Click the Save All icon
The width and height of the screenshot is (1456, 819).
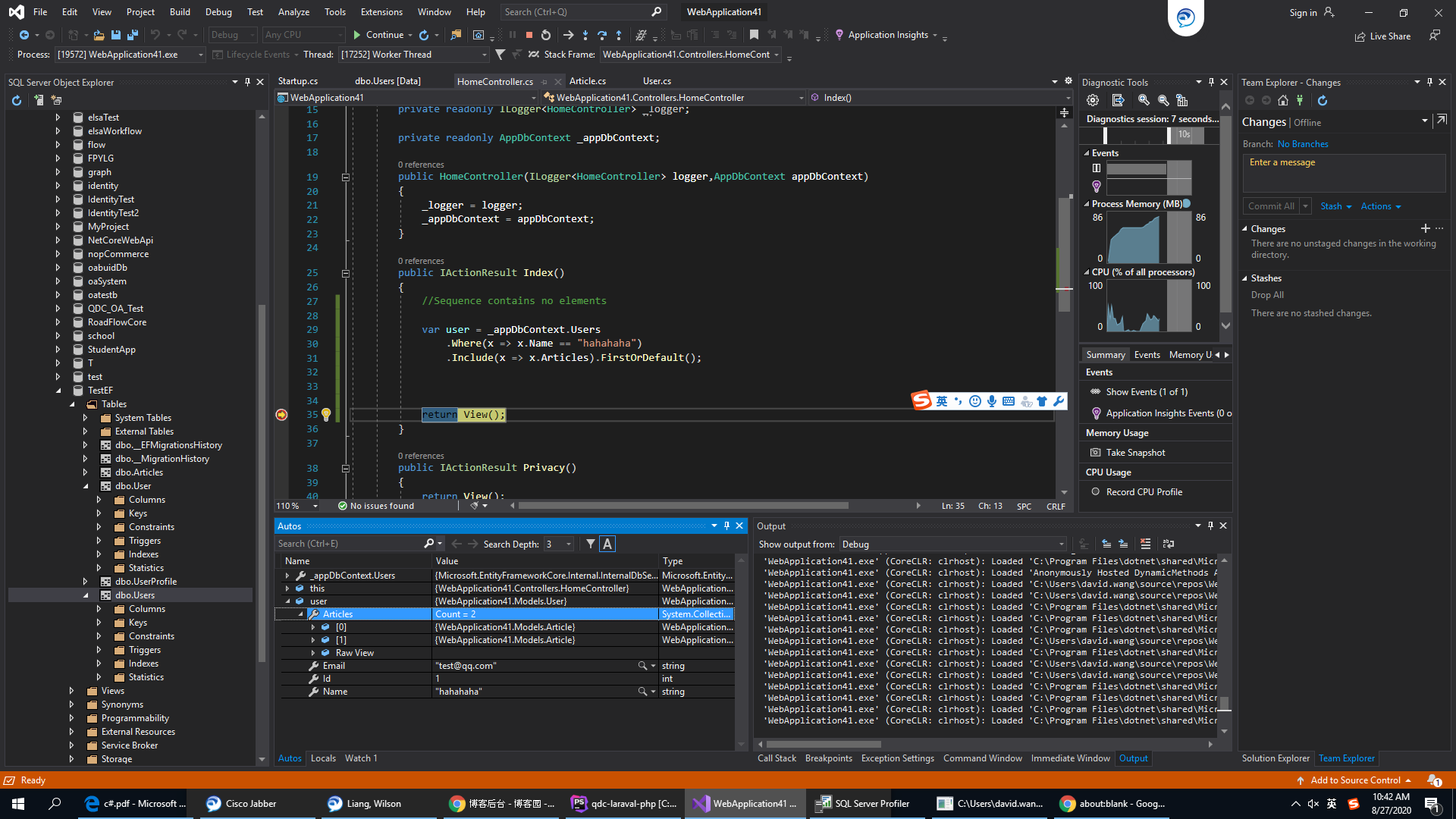tap(133, 35)
